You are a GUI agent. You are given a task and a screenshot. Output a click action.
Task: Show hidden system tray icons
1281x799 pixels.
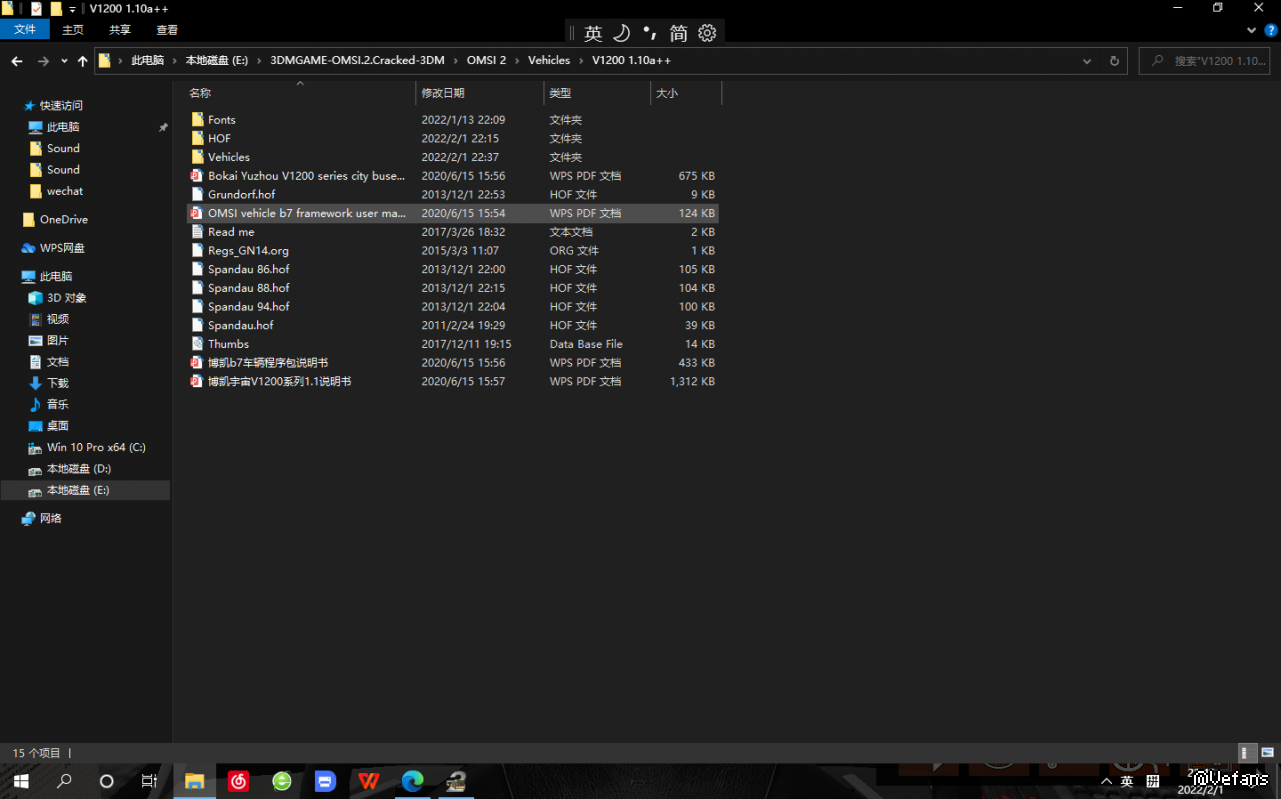pos(1106,781)
